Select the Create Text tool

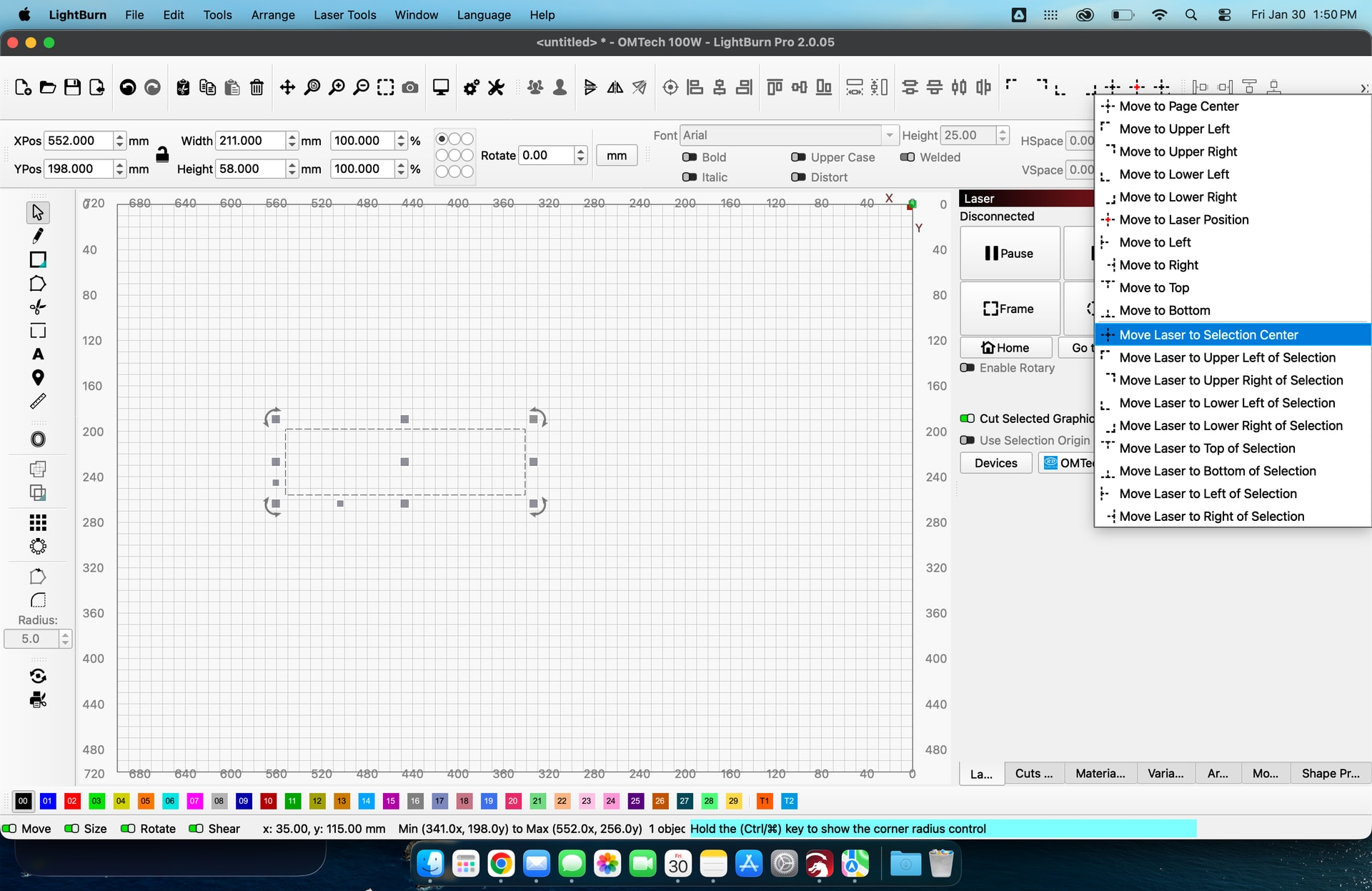38,354
